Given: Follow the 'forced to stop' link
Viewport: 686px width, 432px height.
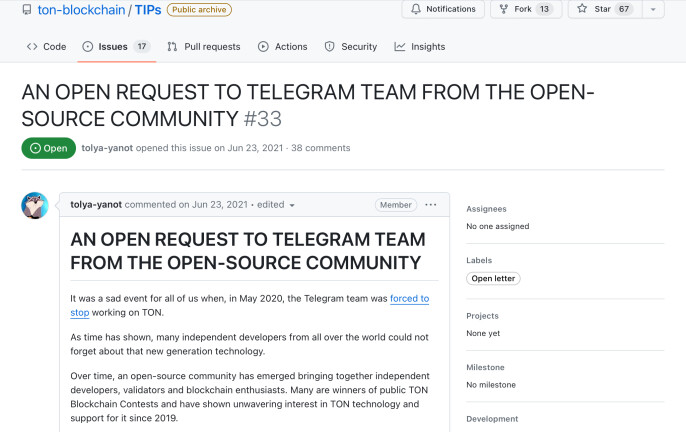Looking at the screenshot, I should coord(410,299).
